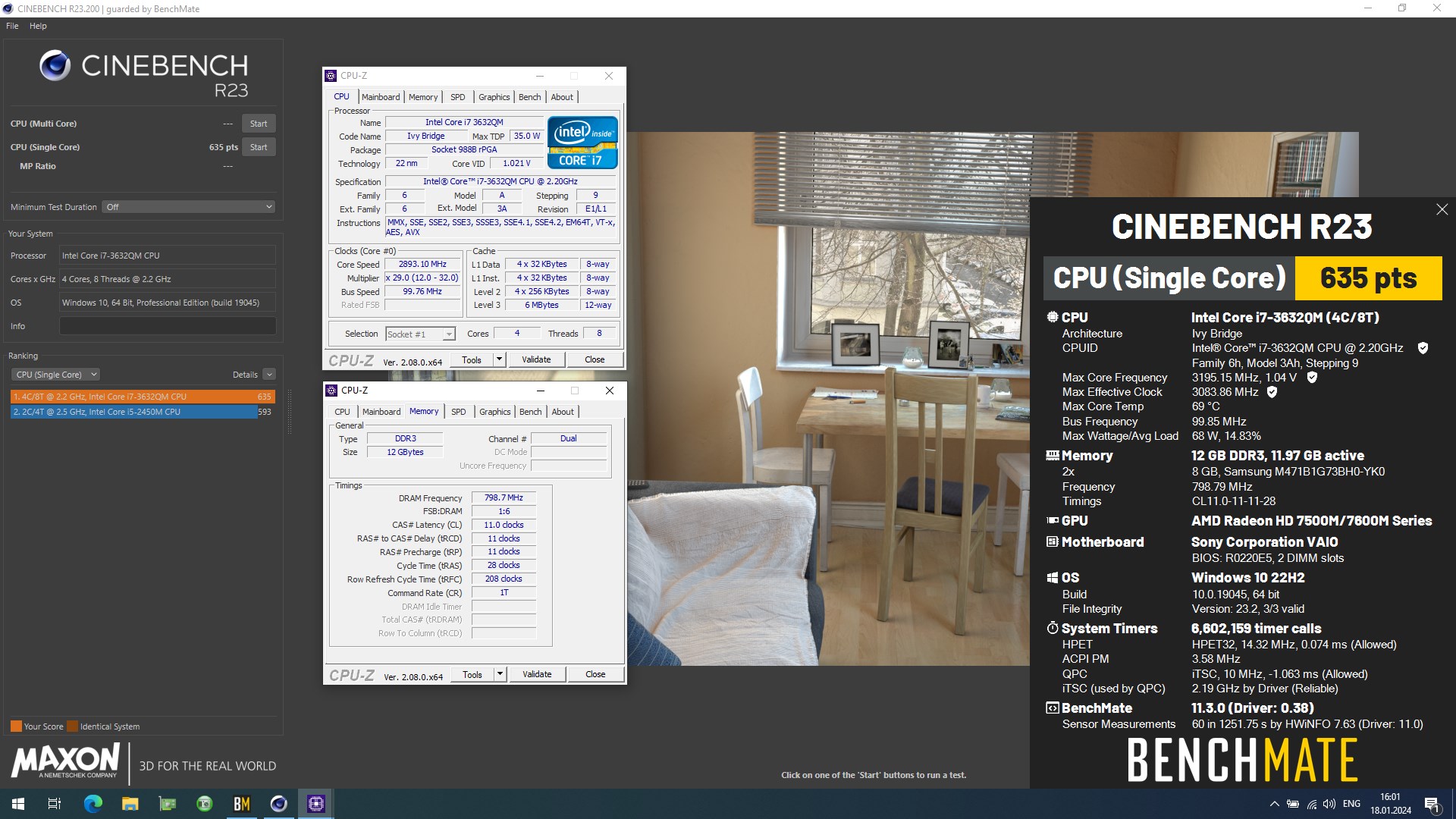Click the Core Speed value 2893.10 MHz
The image size is (1456, 819).
[422, 265]
